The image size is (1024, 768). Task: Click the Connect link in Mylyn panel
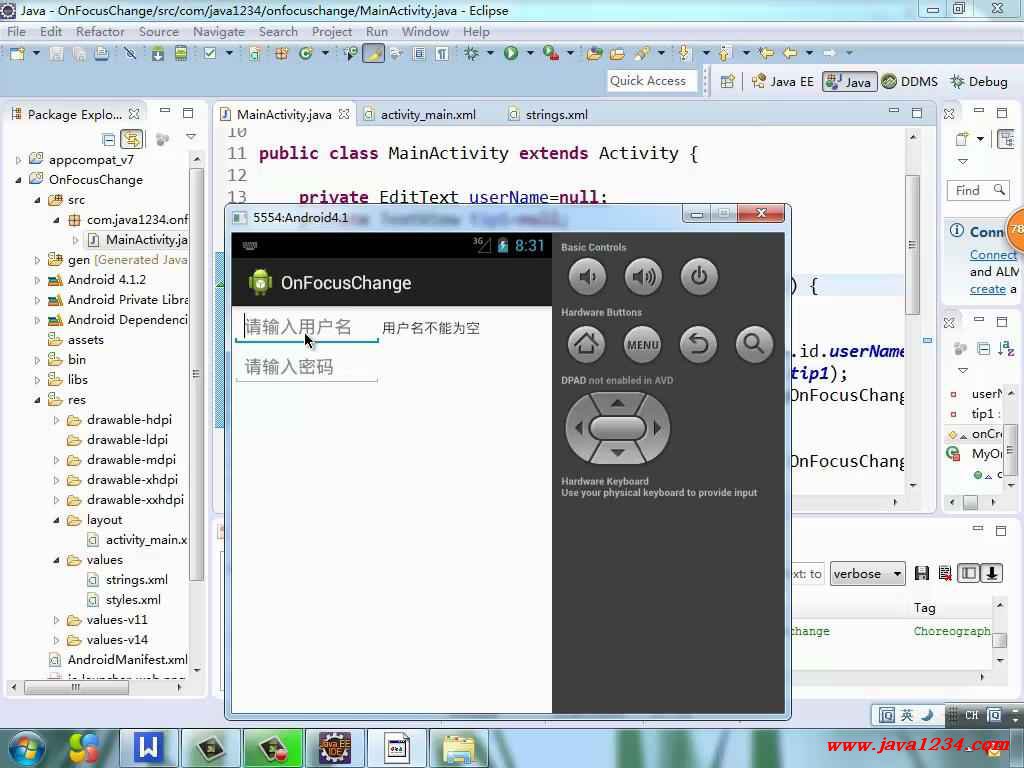[993, 255]
